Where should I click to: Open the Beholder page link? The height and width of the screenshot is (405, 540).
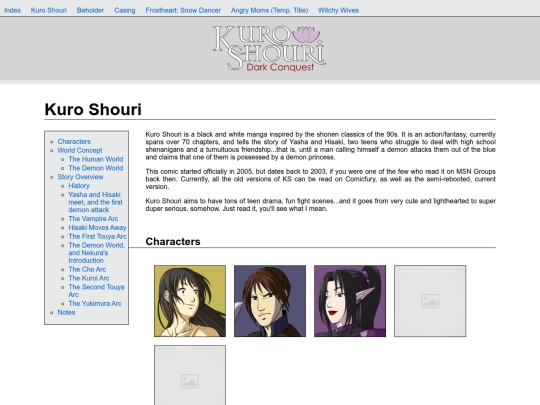coord(90,10)
